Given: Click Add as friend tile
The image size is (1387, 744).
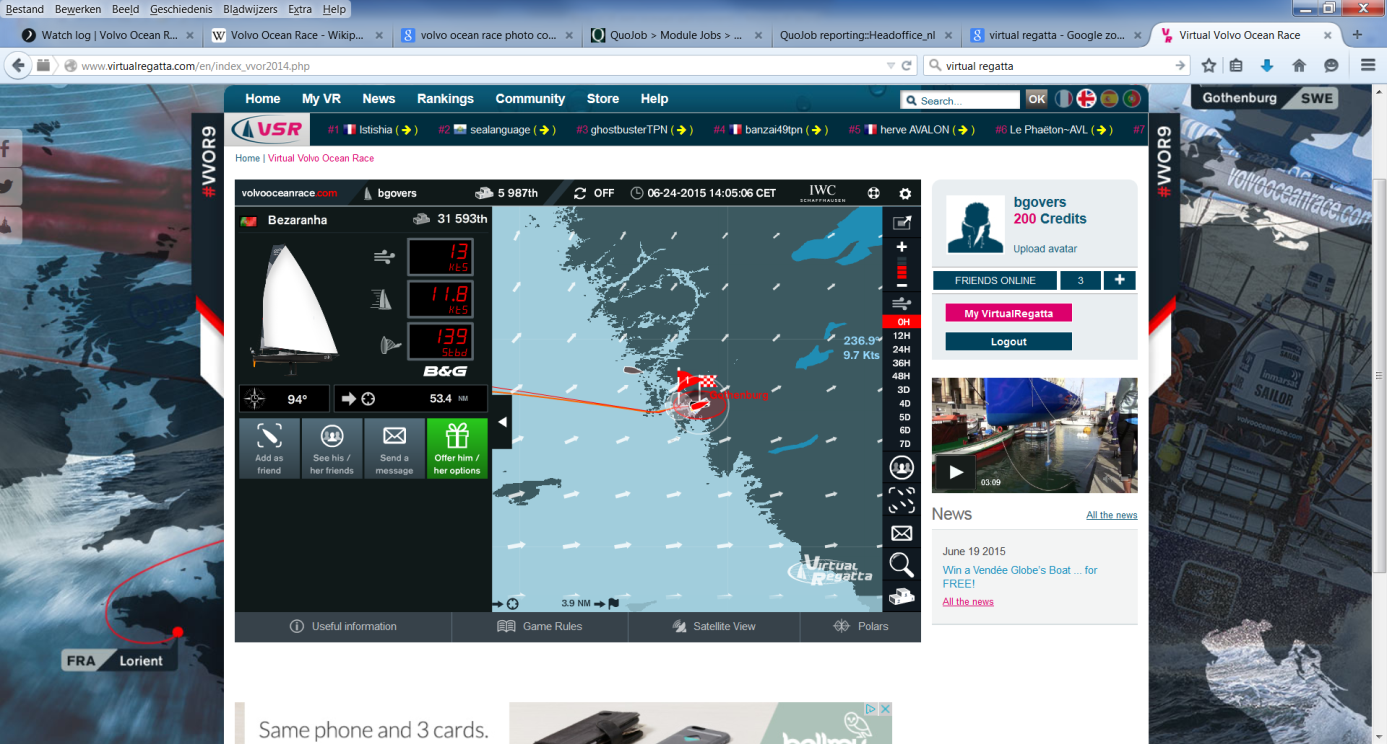Looking at the screenshot, I should [269, 448].
